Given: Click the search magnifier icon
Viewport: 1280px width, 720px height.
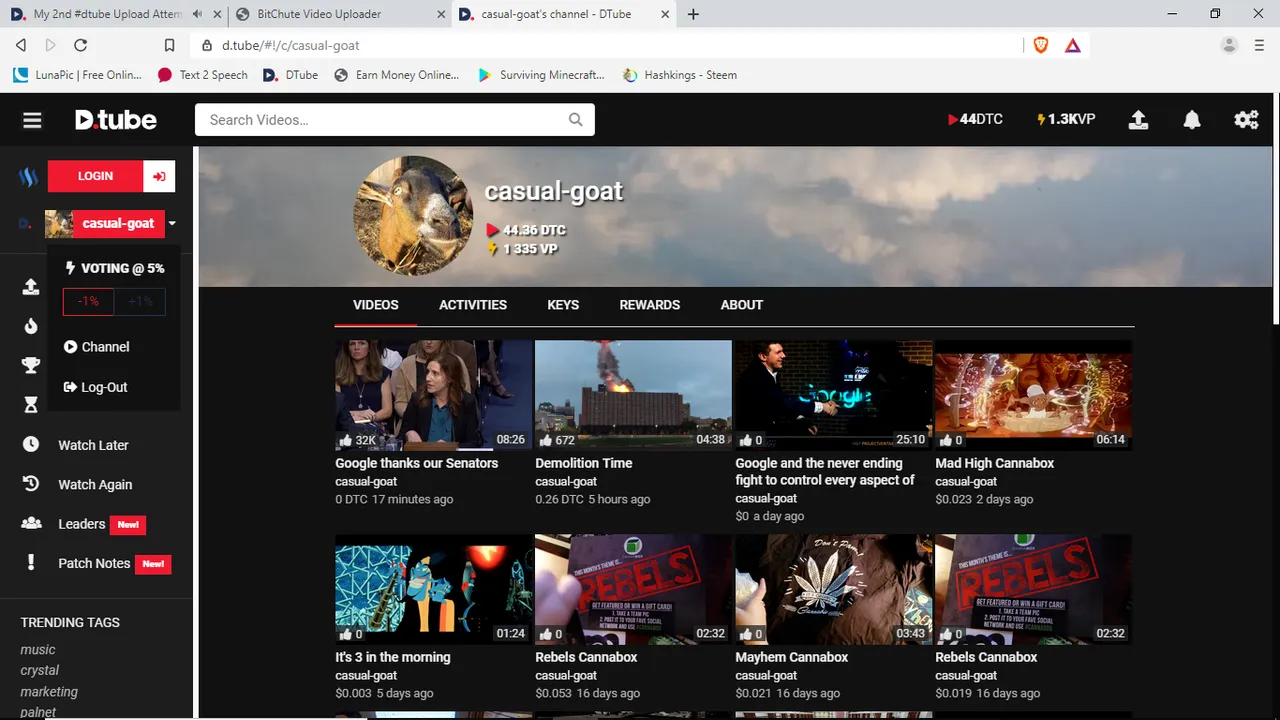Looking at the screenshot, I should (x=575, y=120).
